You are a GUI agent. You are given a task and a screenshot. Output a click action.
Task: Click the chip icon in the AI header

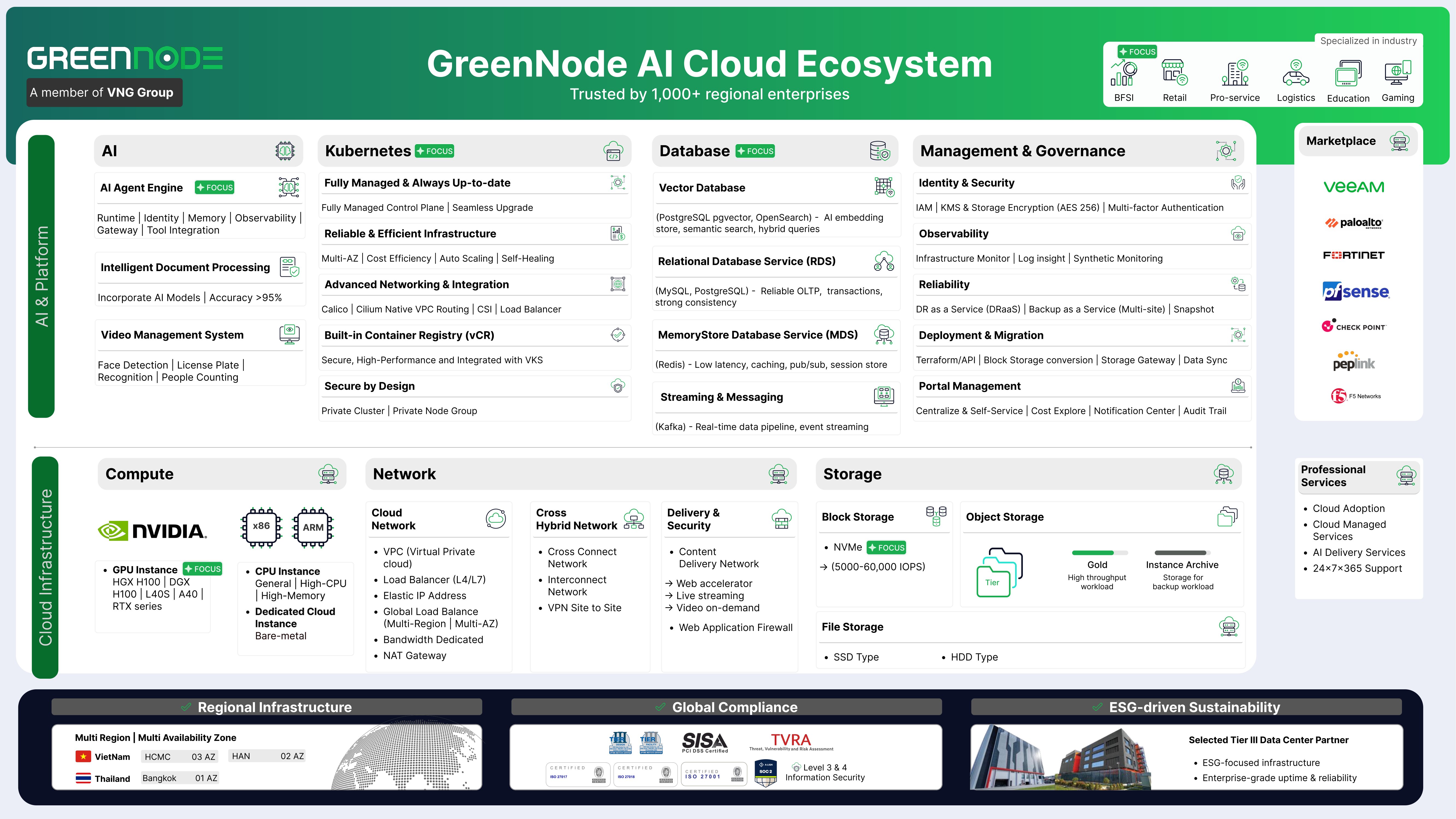[285, 151]
